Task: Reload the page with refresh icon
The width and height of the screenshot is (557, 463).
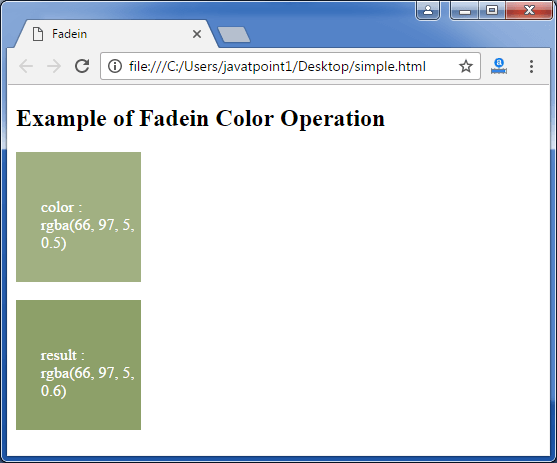Action: pyautogui.click(x=82, y=66)
